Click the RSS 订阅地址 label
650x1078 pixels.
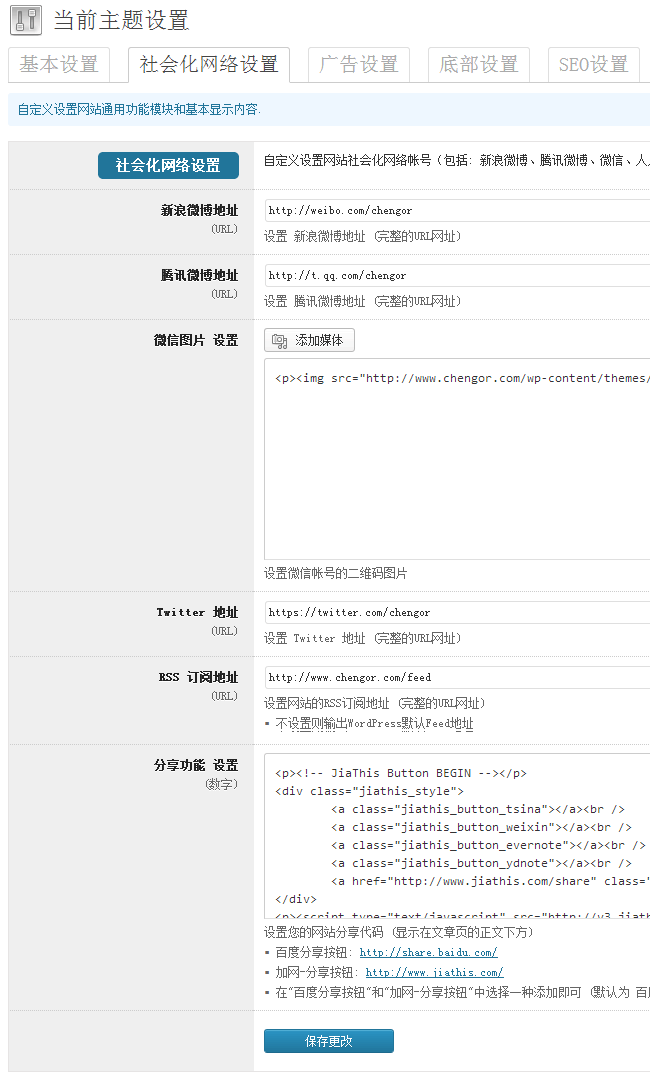pyautogui.click(x=198, y=677)
